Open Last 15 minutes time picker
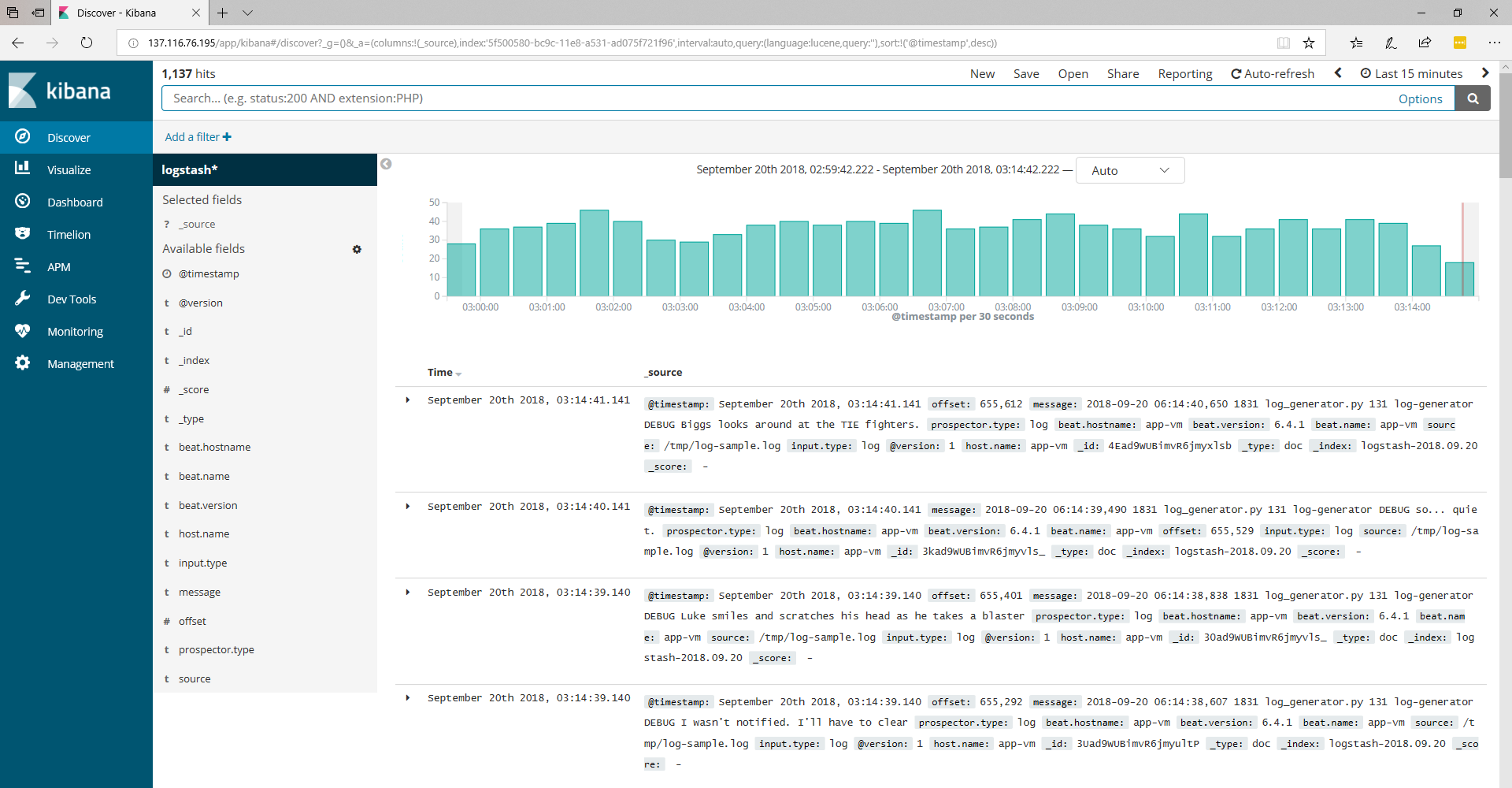The height and width of the screenshot is (788, 1512). [x=1411, y=73]
